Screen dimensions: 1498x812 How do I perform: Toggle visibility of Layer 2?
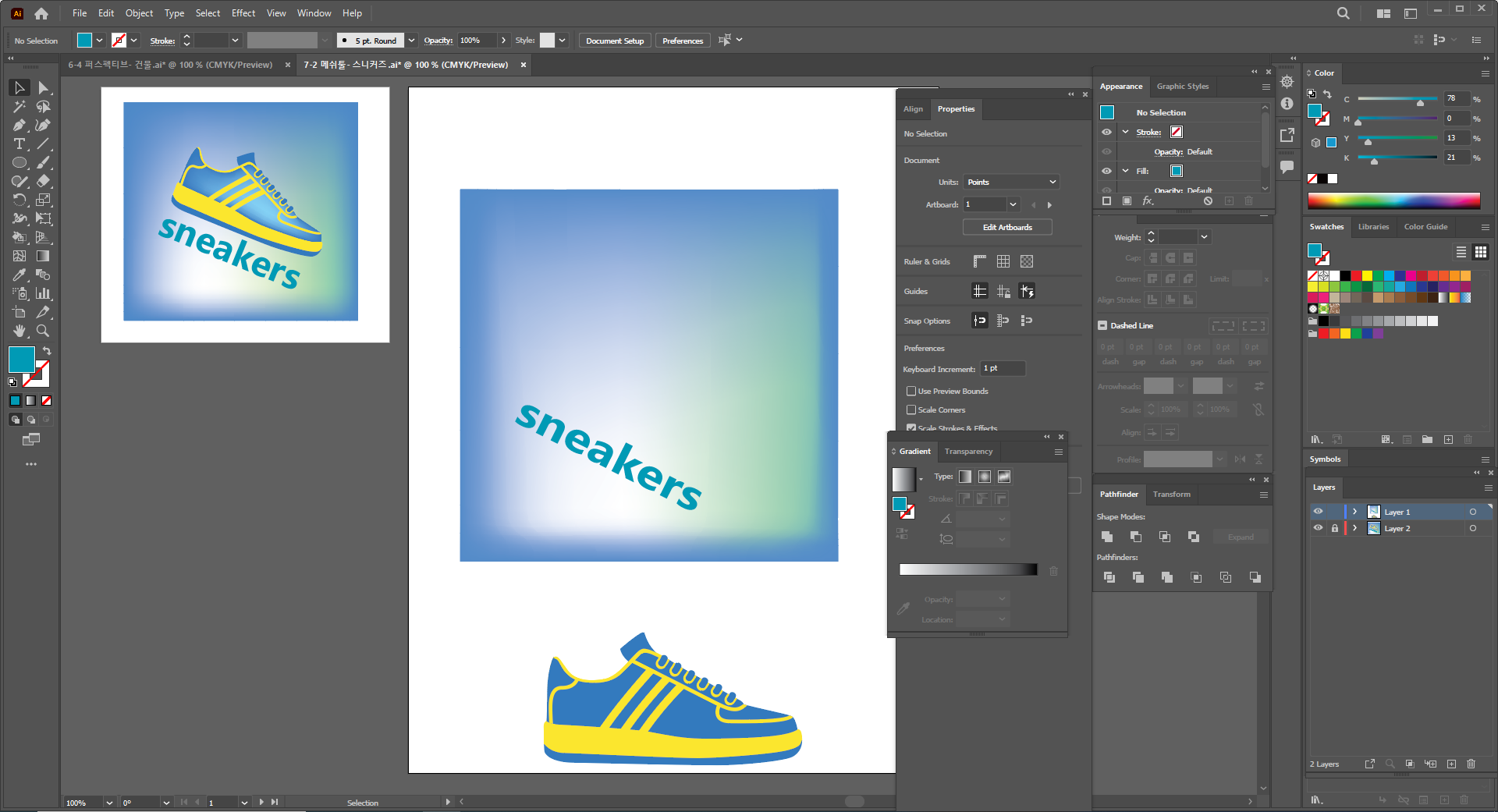click(x=1318, y=528)
